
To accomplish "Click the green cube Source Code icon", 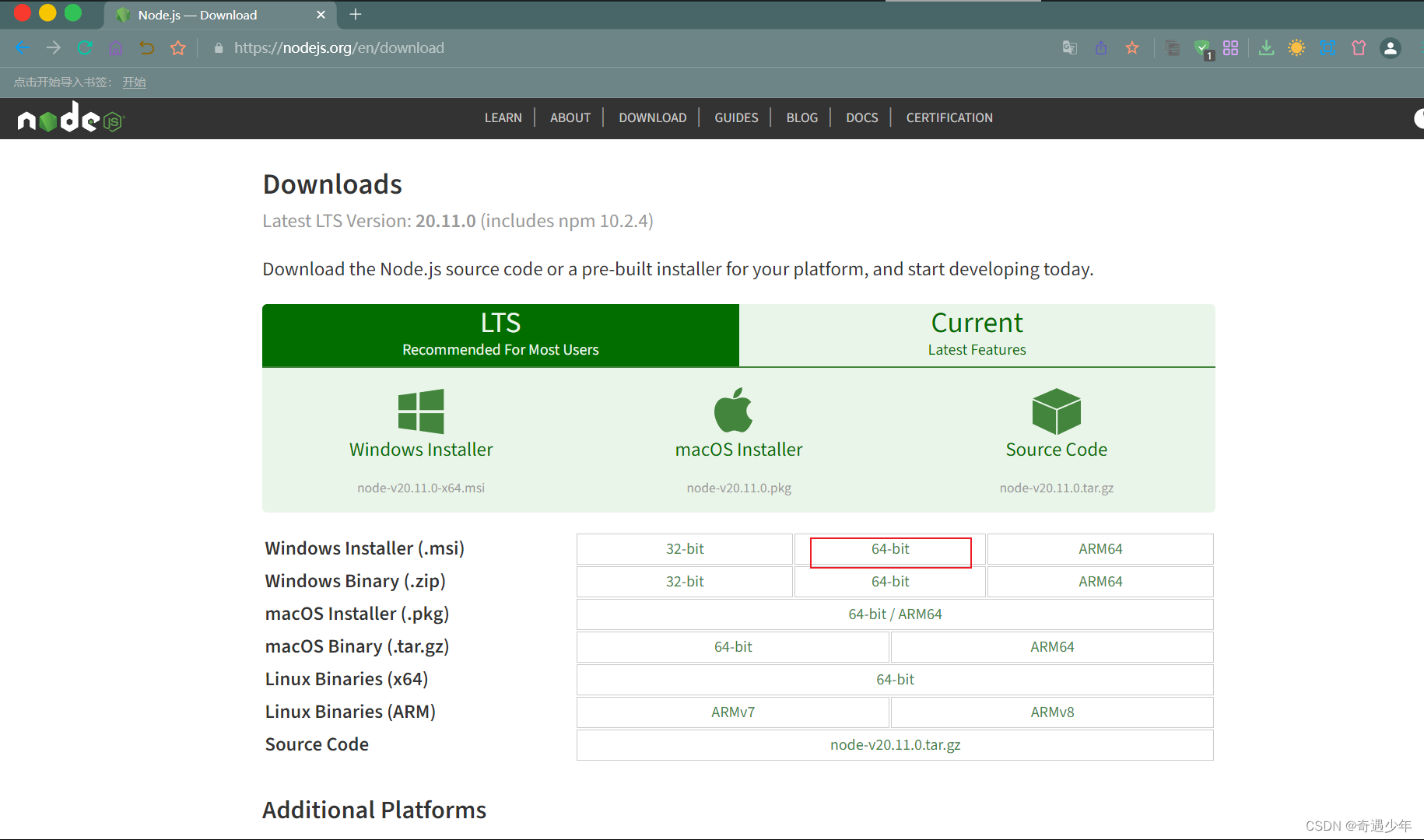I will [1057, 411].
